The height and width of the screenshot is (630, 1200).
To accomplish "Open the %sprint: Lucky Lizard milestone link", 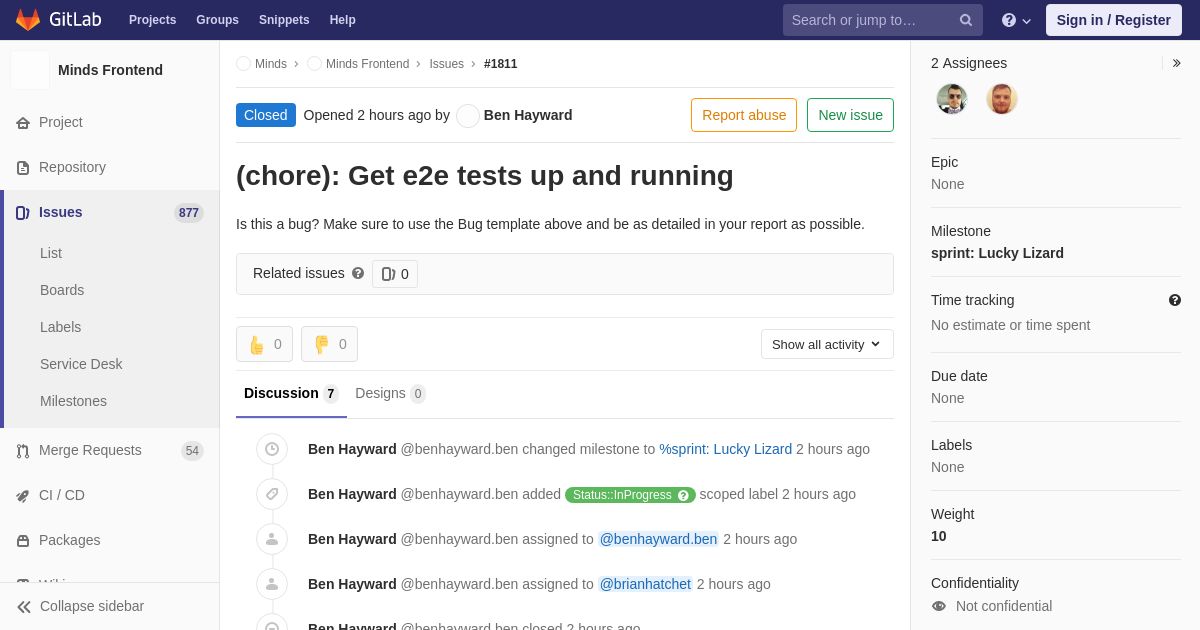I will 725,449.
